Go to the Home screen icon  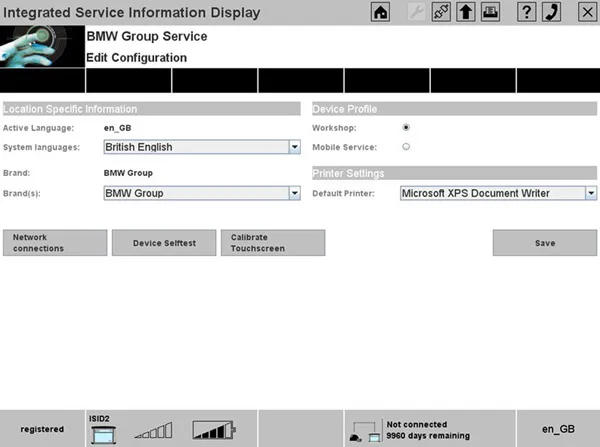tap(380, 12)
